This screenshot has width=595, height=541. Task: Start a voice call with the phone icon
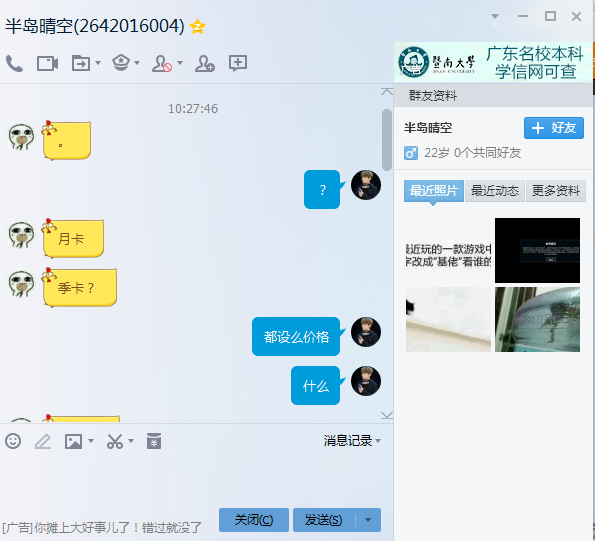click(x=14, y=63)
